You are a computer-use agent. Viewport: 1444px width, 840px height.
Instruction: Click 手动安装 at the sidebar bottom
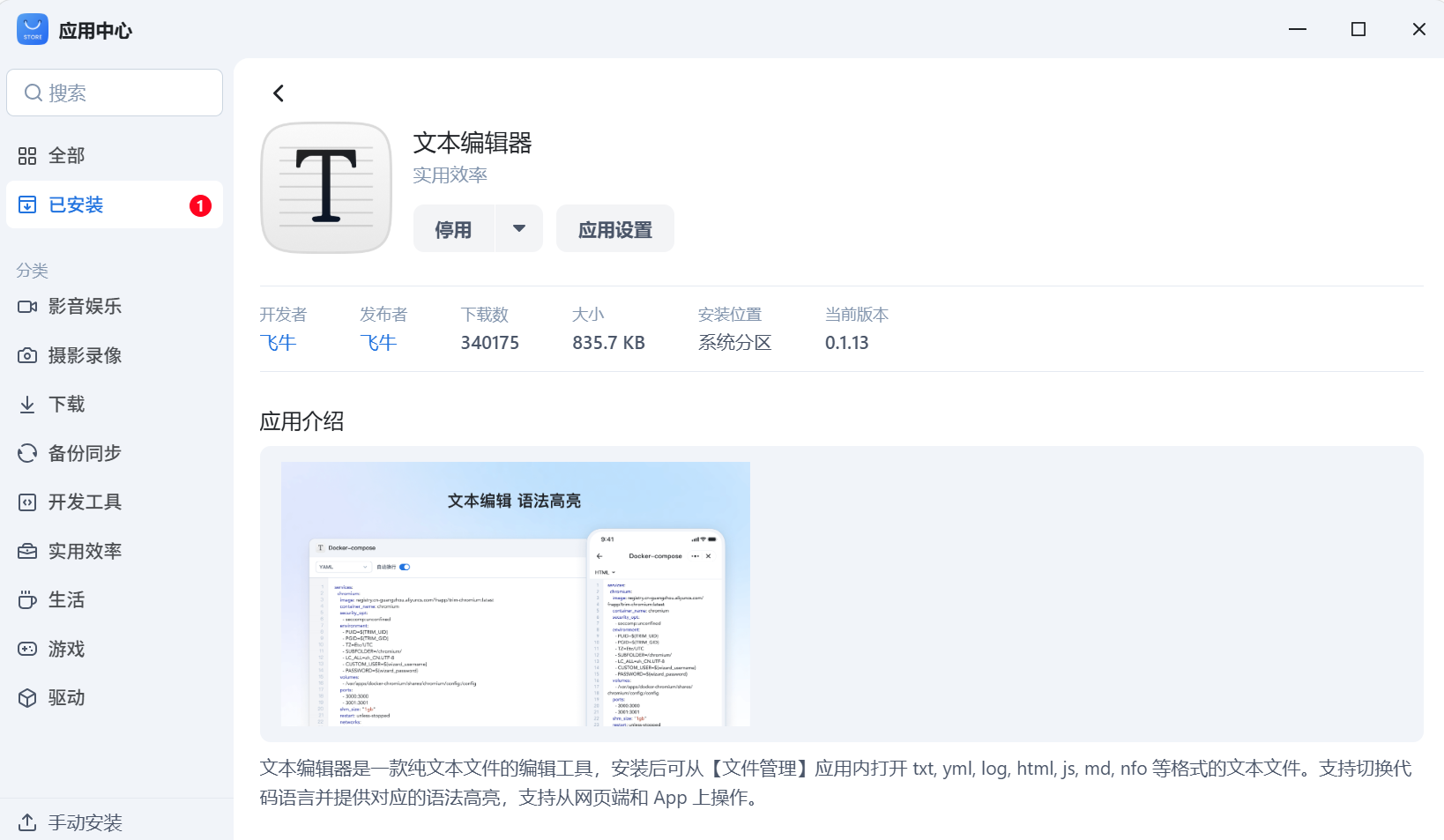[84, 822]
